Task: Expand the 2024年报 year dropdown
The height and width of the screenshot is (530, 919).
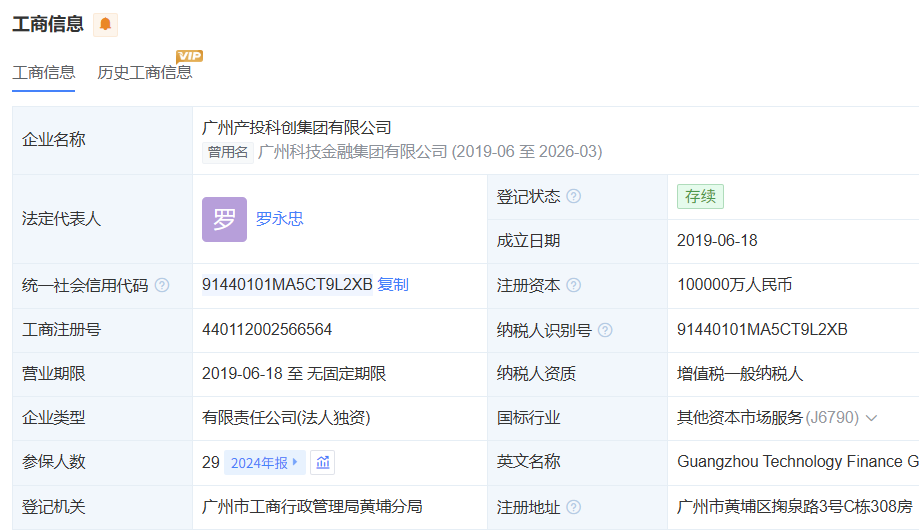Action: pos(265,462)
